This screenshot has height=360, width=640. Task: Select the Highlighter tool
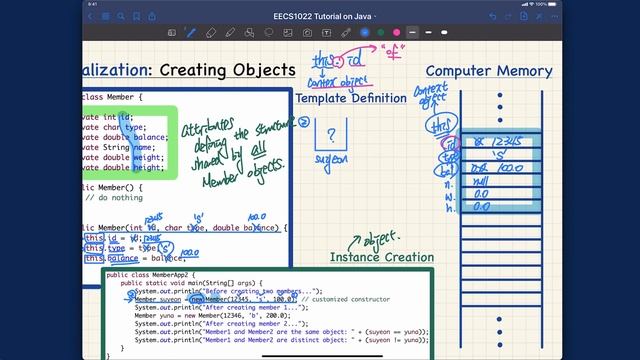[230, 33]
